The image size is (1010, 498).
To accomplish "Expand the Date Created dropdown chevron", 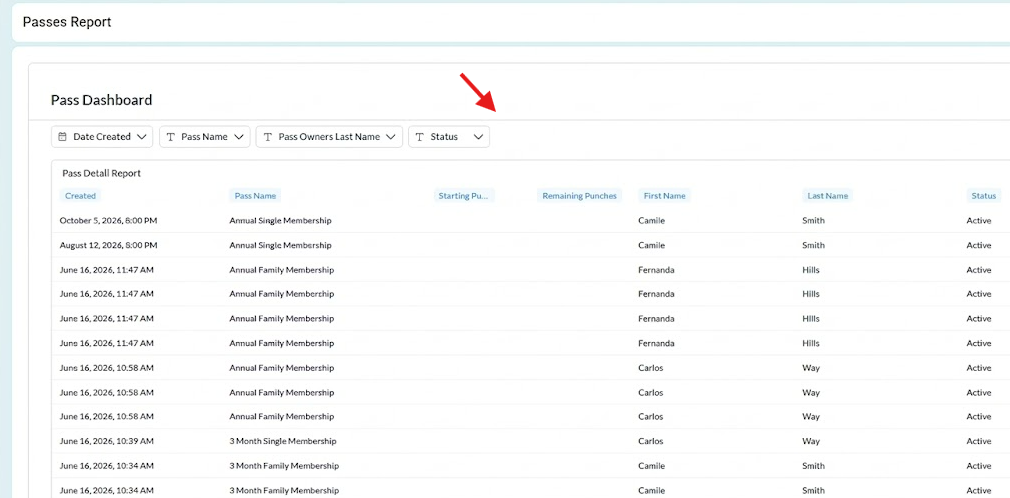I will [142, 137].
